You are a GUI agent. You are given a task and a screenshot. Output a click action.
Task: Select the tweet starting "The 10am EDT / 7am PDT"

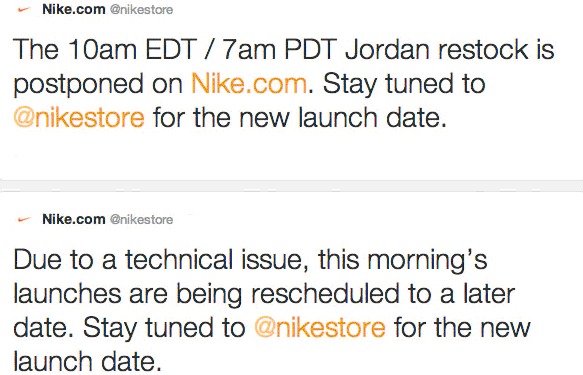(x=292, y=90)
